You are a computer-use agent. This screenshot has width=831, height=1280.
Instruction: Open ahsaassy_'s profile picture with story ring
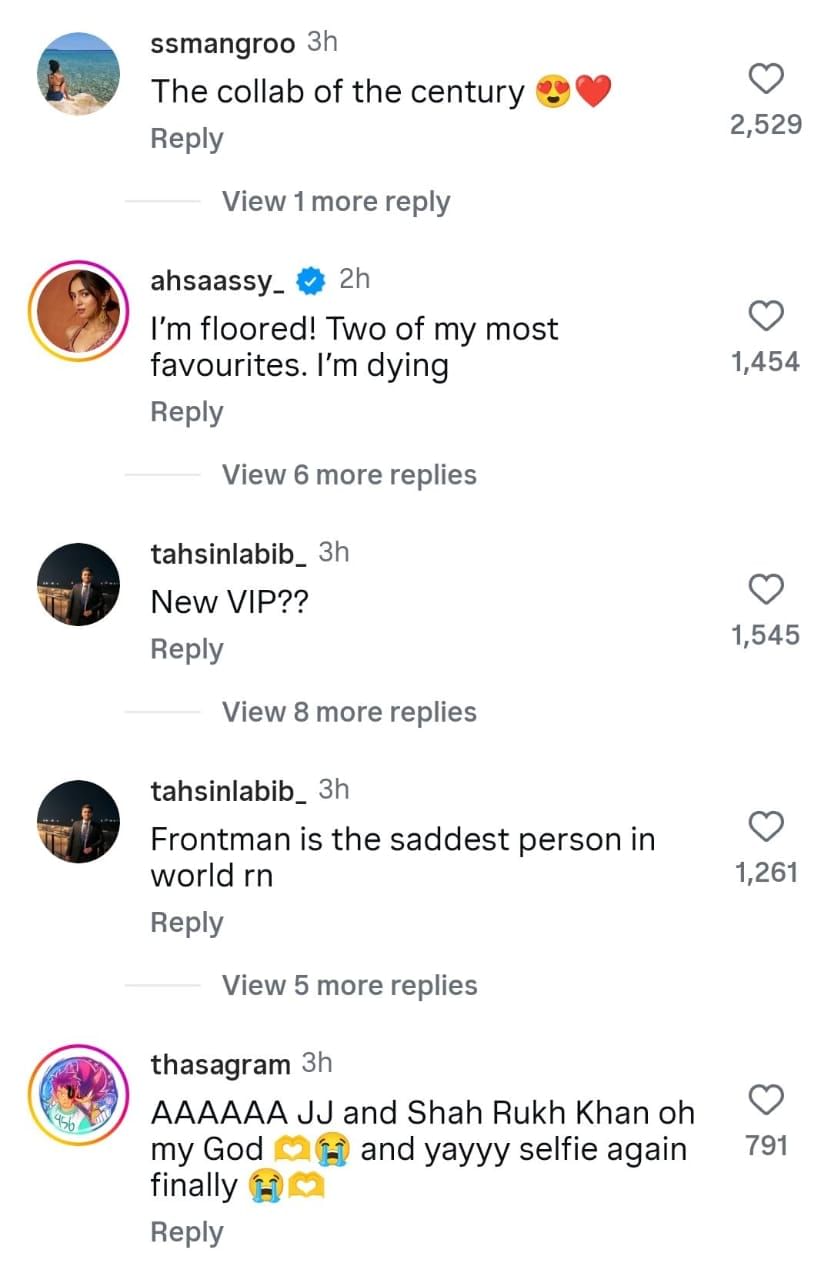(78, 310)
